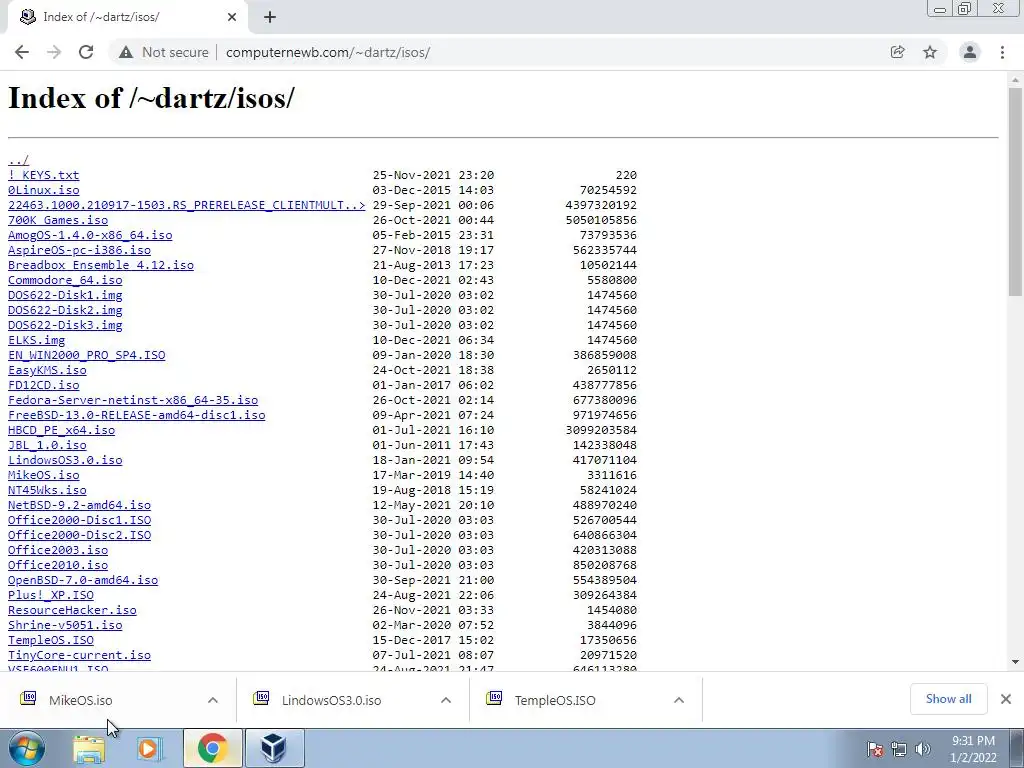Click the network tray icon
Screen dimensions: 1024x768
coord(899,749)
